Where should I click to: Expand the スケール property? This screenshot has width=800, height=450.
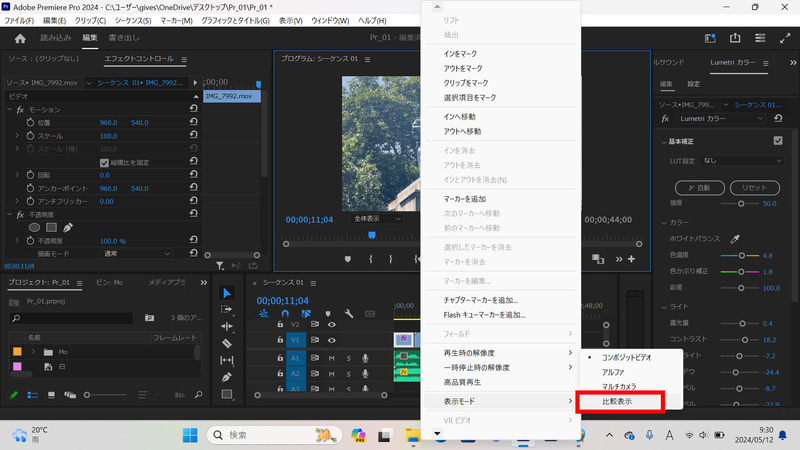17,136
